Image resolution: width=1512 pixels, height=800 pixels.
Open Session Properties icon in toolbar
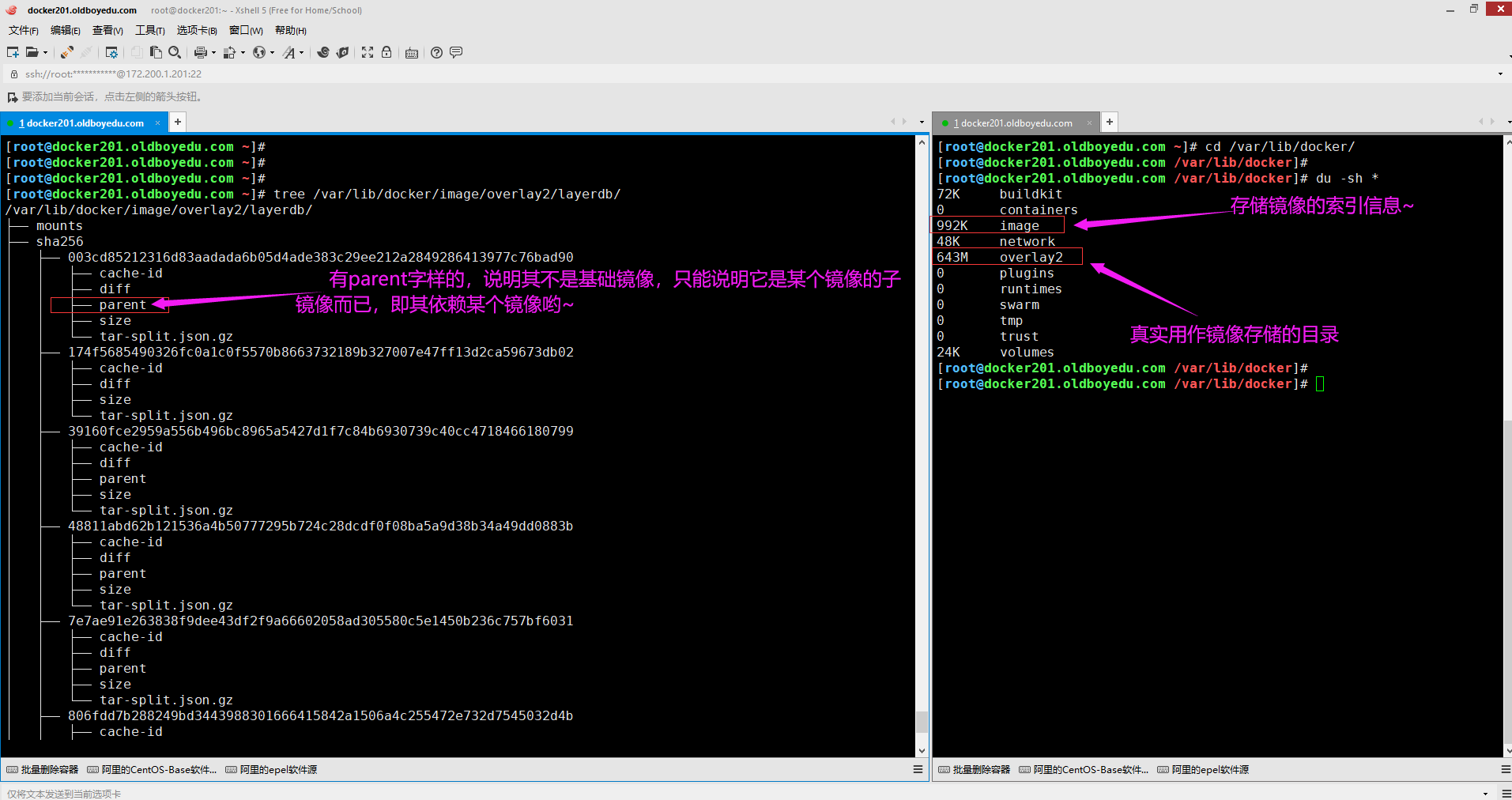coord(111,52)
